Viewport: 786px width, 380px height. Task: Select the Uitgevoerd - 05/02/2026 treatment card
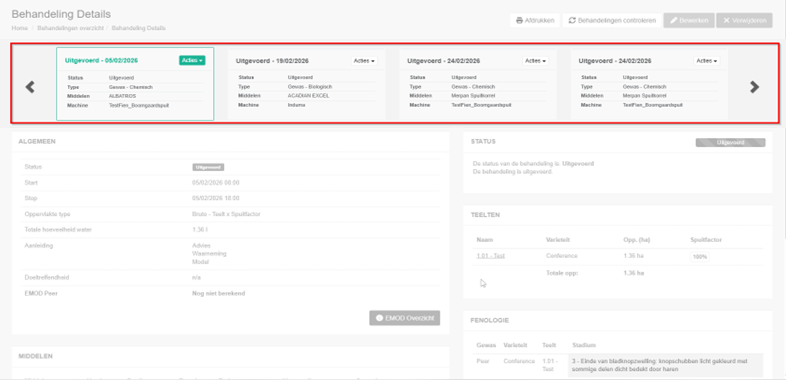(135, 84)
